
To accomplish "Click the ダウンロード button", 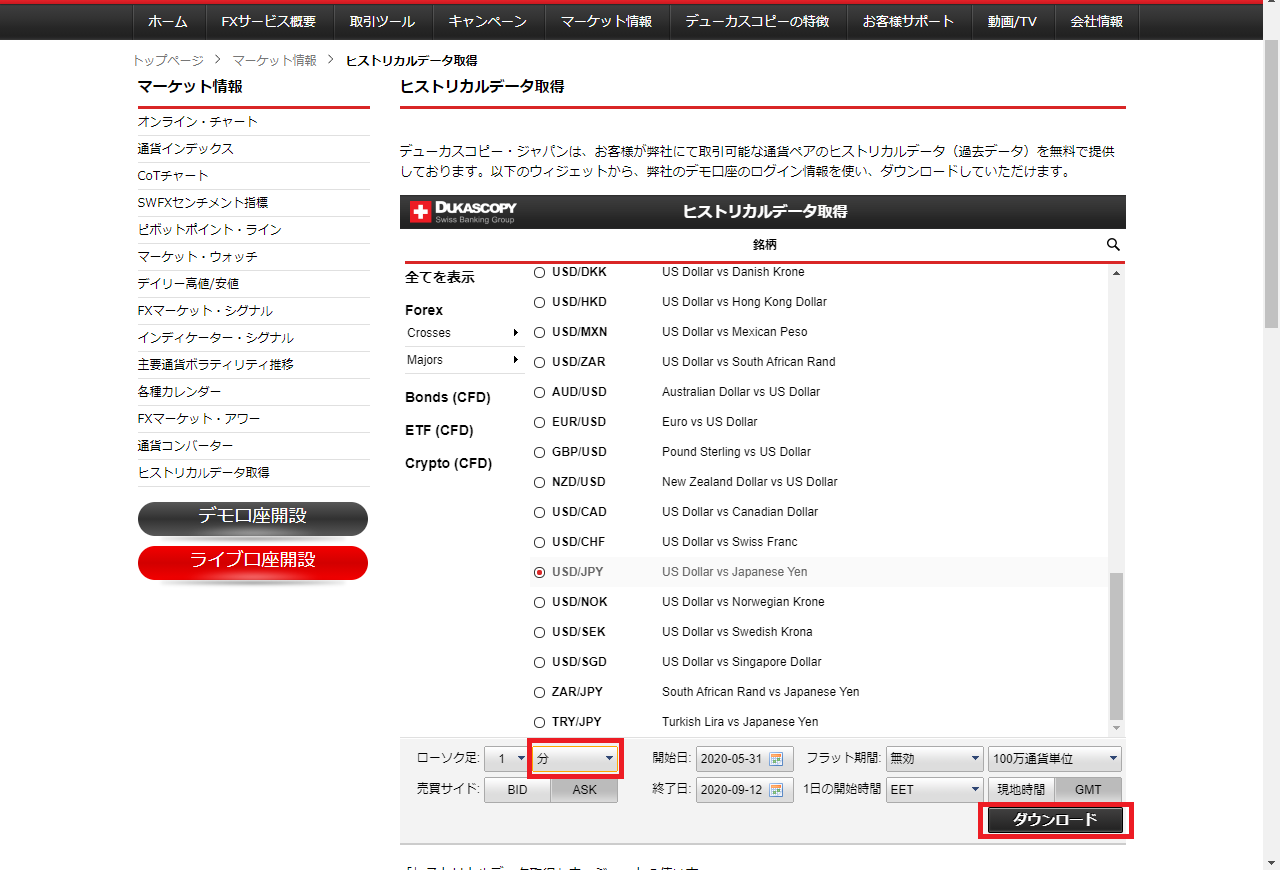I will pos(1057,819).
